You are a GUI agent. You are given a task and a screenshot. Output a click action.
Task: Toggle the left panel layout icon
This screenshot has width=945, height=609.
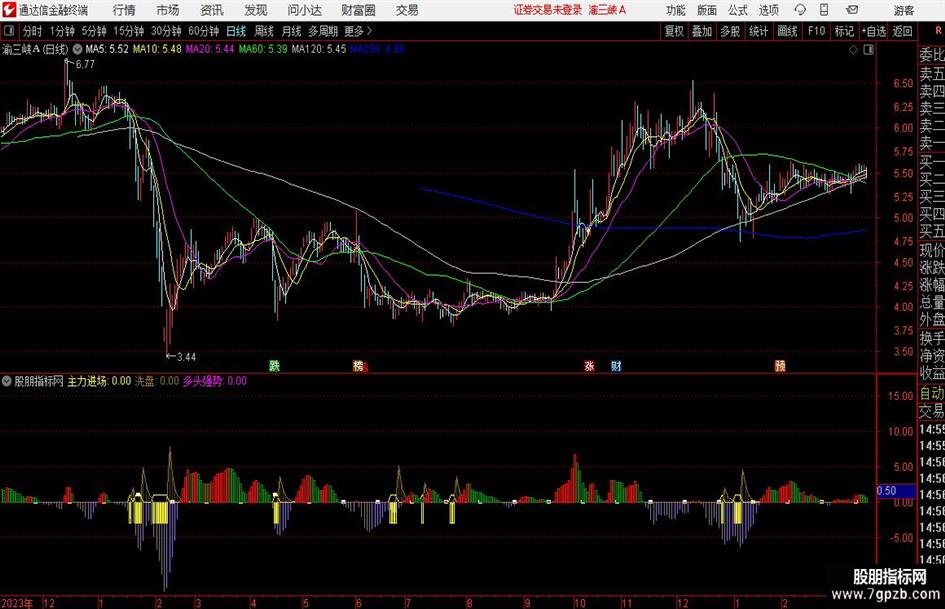click(x=8, y=31)
